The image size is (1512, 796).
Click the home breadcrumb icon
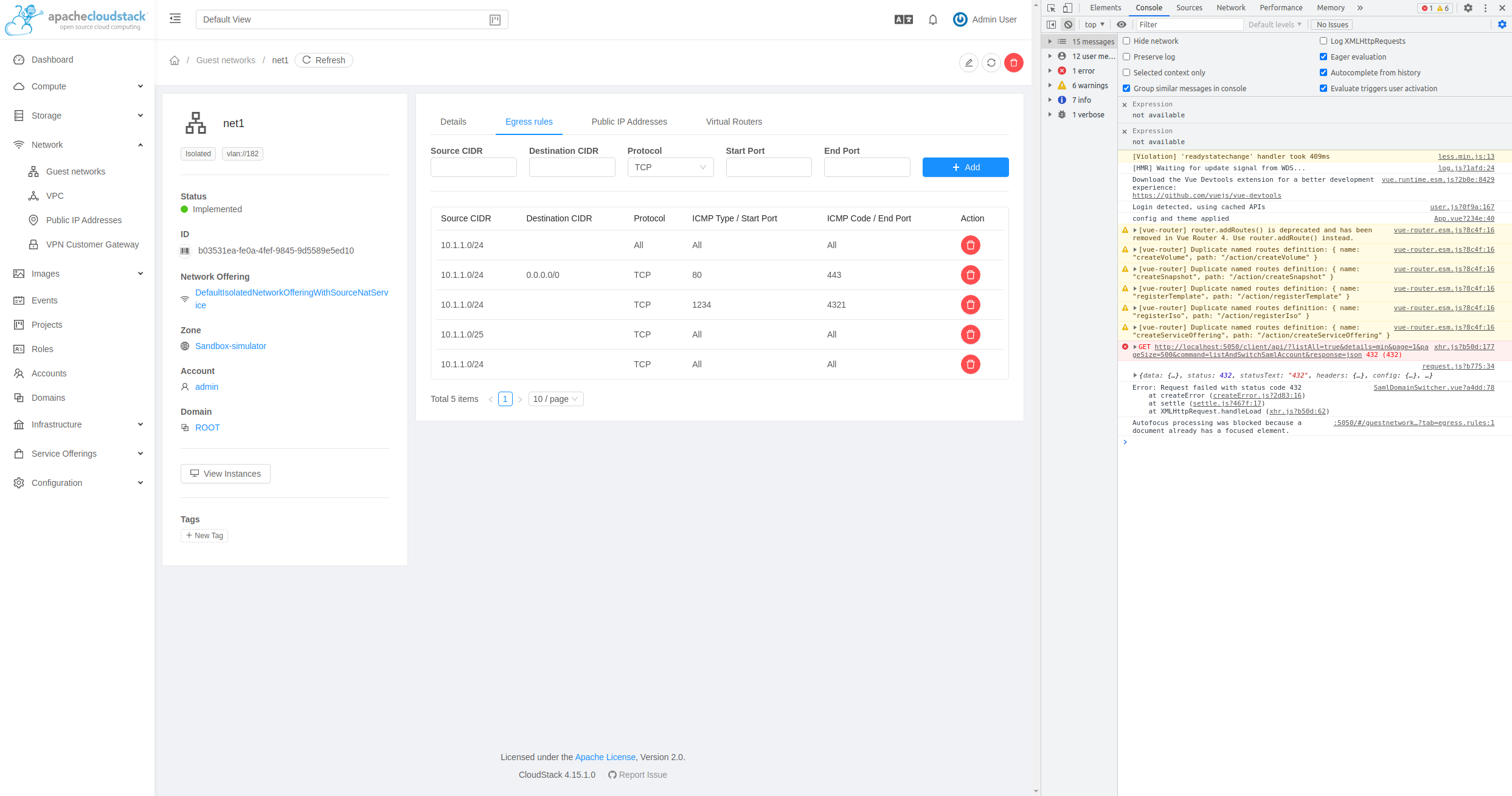point(175,60)
